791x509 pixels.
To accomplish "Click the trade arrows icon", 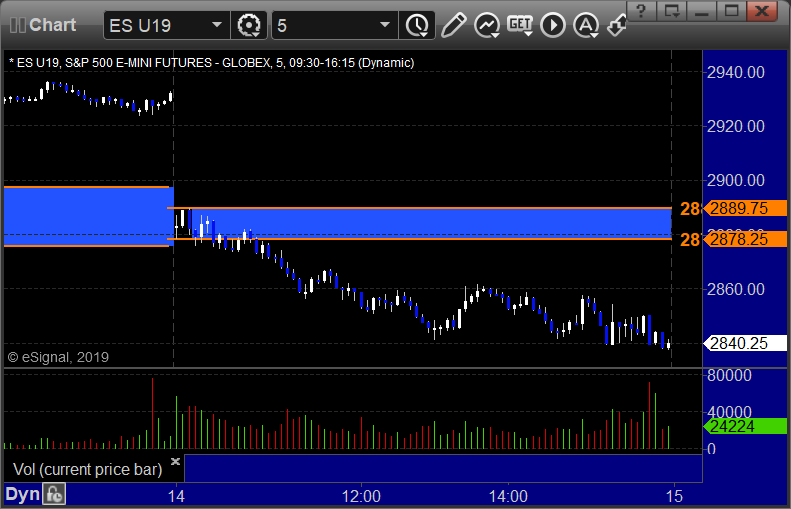I will 616,25.
